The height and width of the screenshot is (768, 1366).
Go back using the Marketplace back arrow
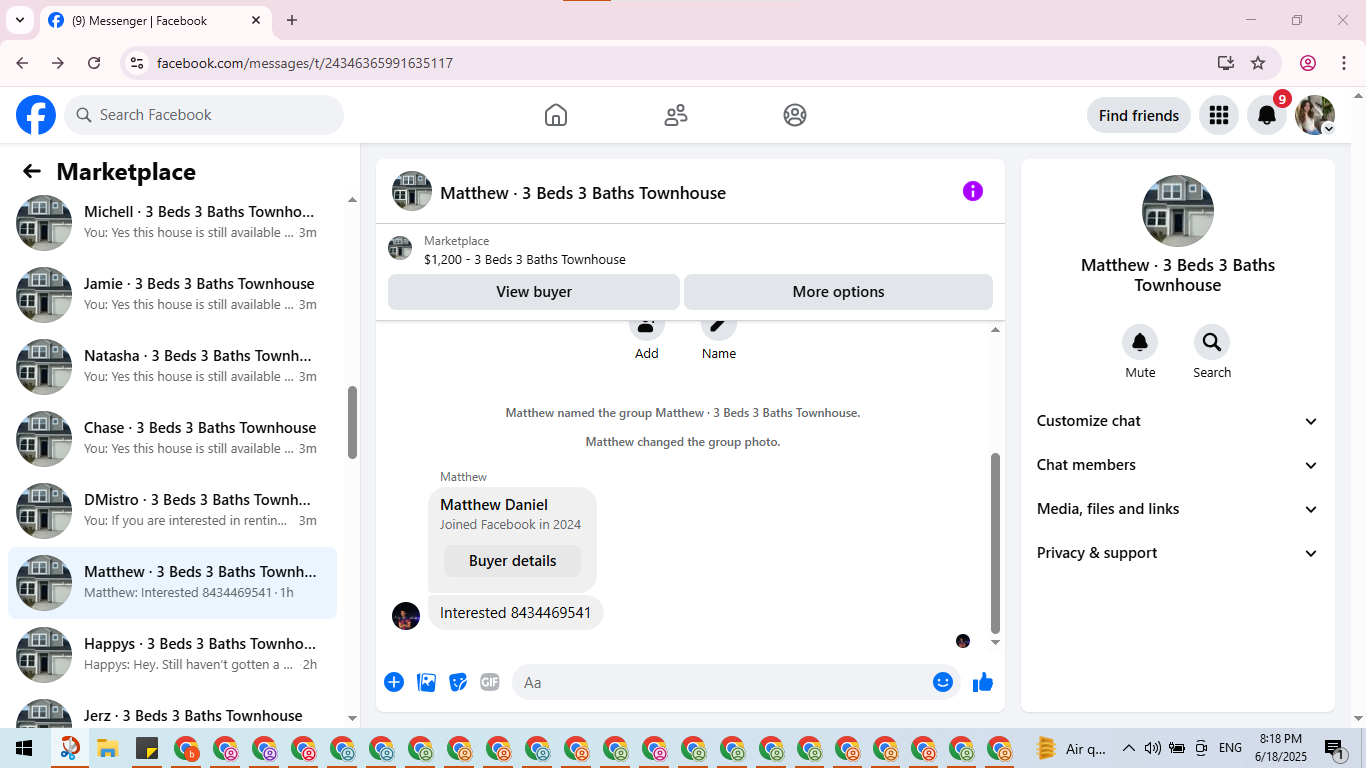click(x=32, y=172)
